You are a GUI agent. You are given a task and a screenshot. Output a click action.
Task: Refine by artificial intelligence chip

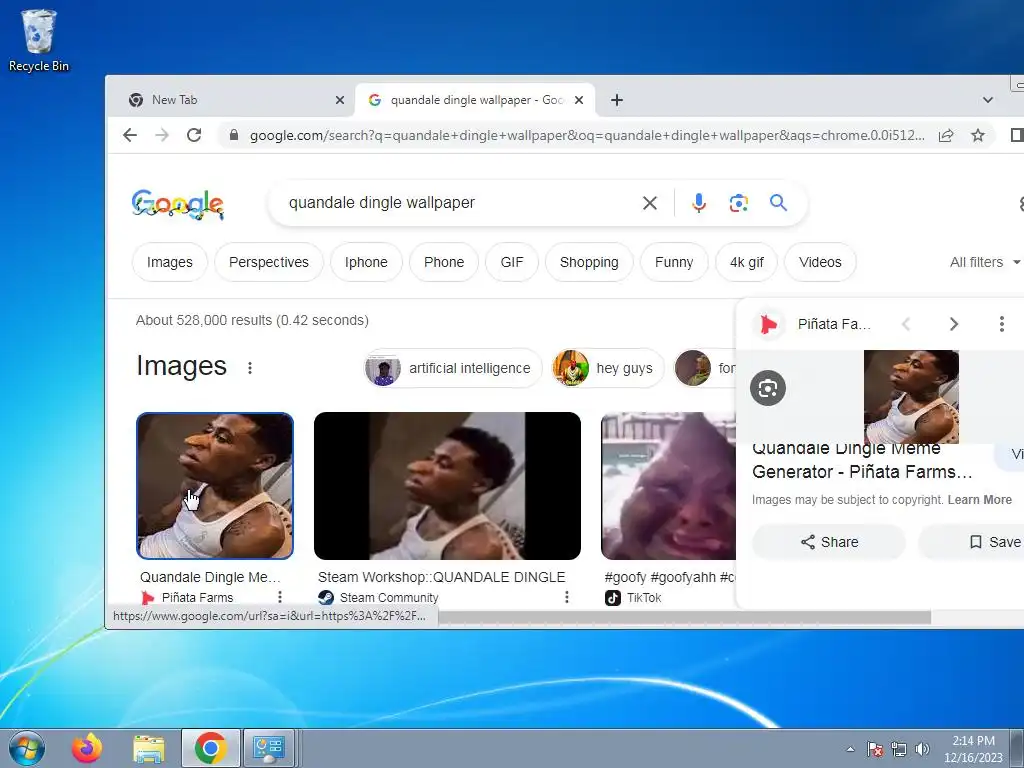(x=453, y=368)
